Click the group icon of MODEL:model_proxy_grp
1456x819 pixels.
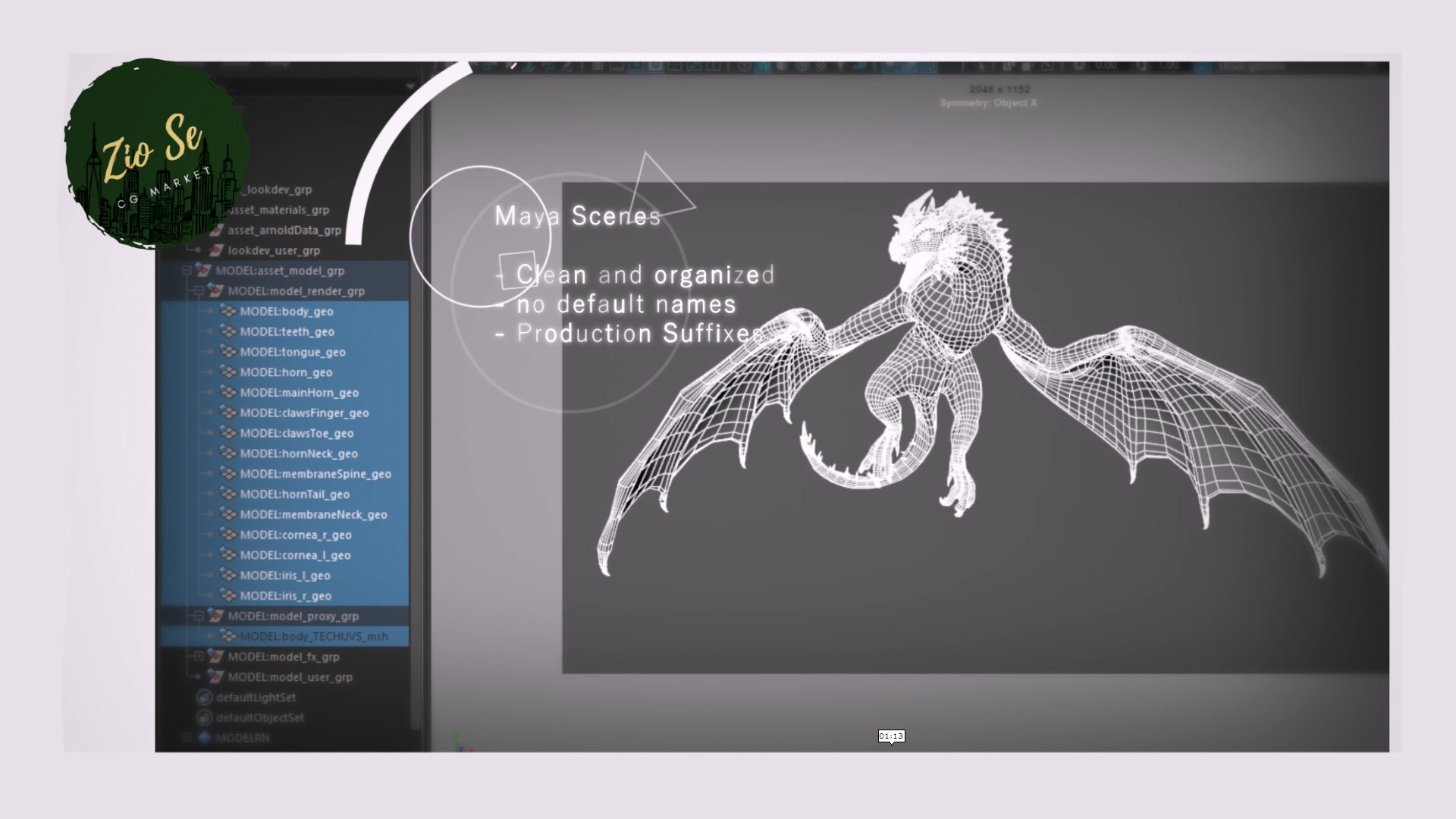pos(216,616)
